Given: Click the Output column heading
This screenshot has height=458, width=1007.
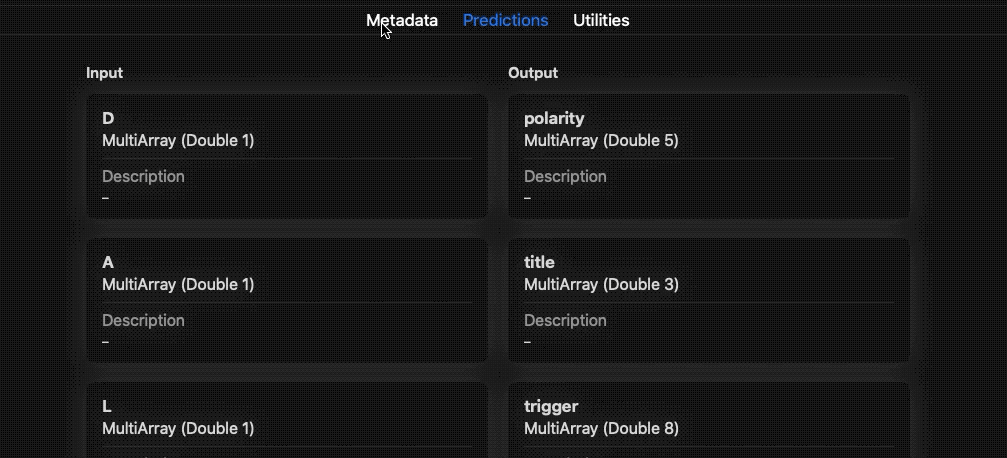Looking at the screenshot, I should point(533,73).
